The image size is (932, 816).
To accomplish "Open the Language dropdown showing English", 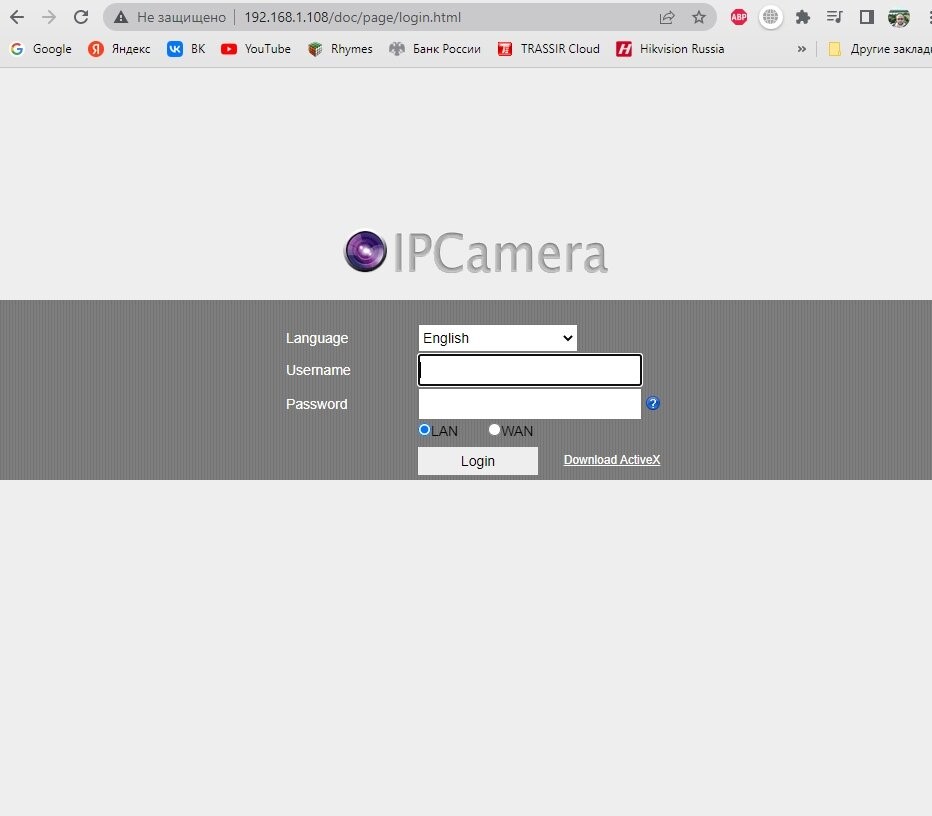I will point(498,338).
